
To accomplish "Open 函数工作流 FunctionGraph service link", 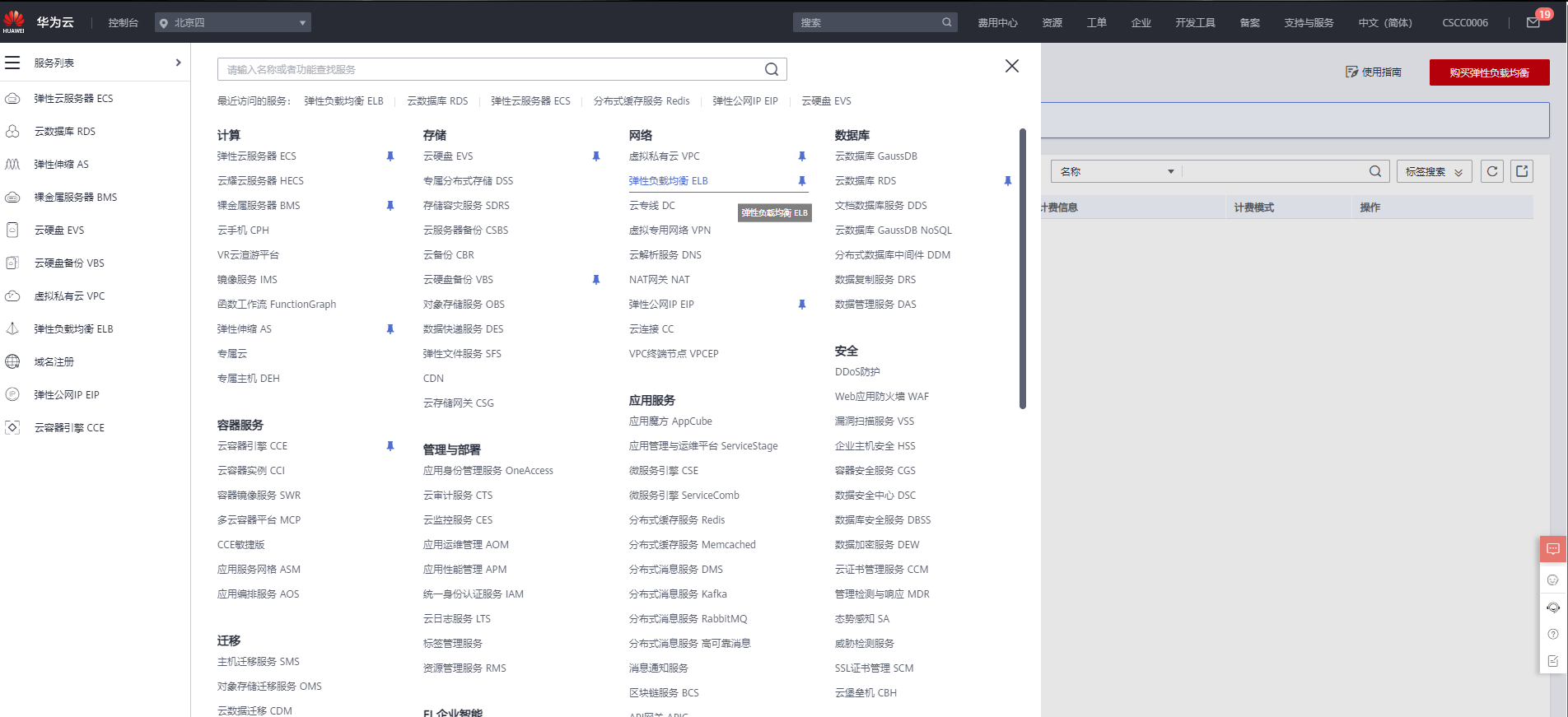I will pos(277,305).
